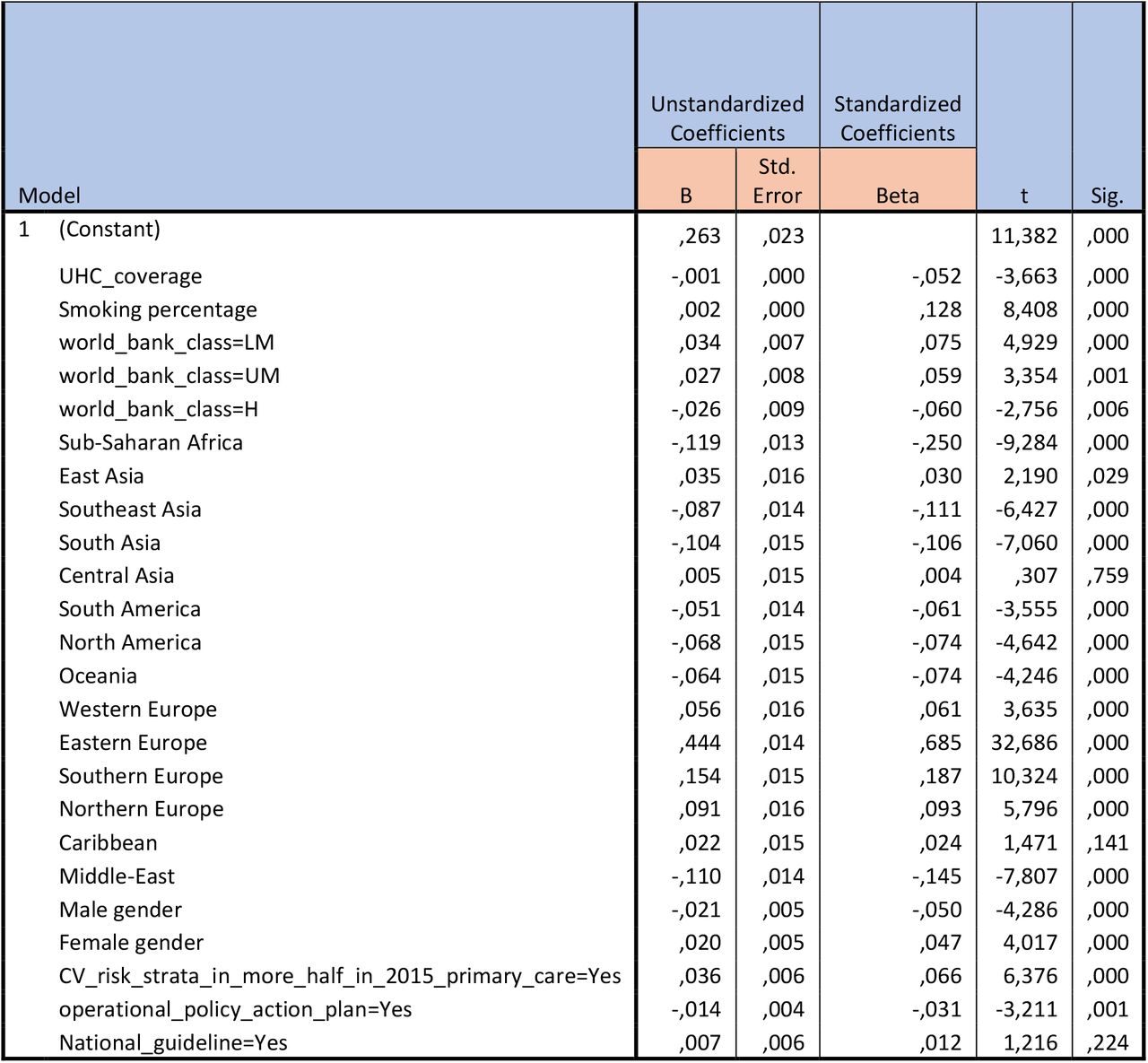Click world_bank_class=UM label
This screenshot has height=1063, width=1148.
point(170,376)
